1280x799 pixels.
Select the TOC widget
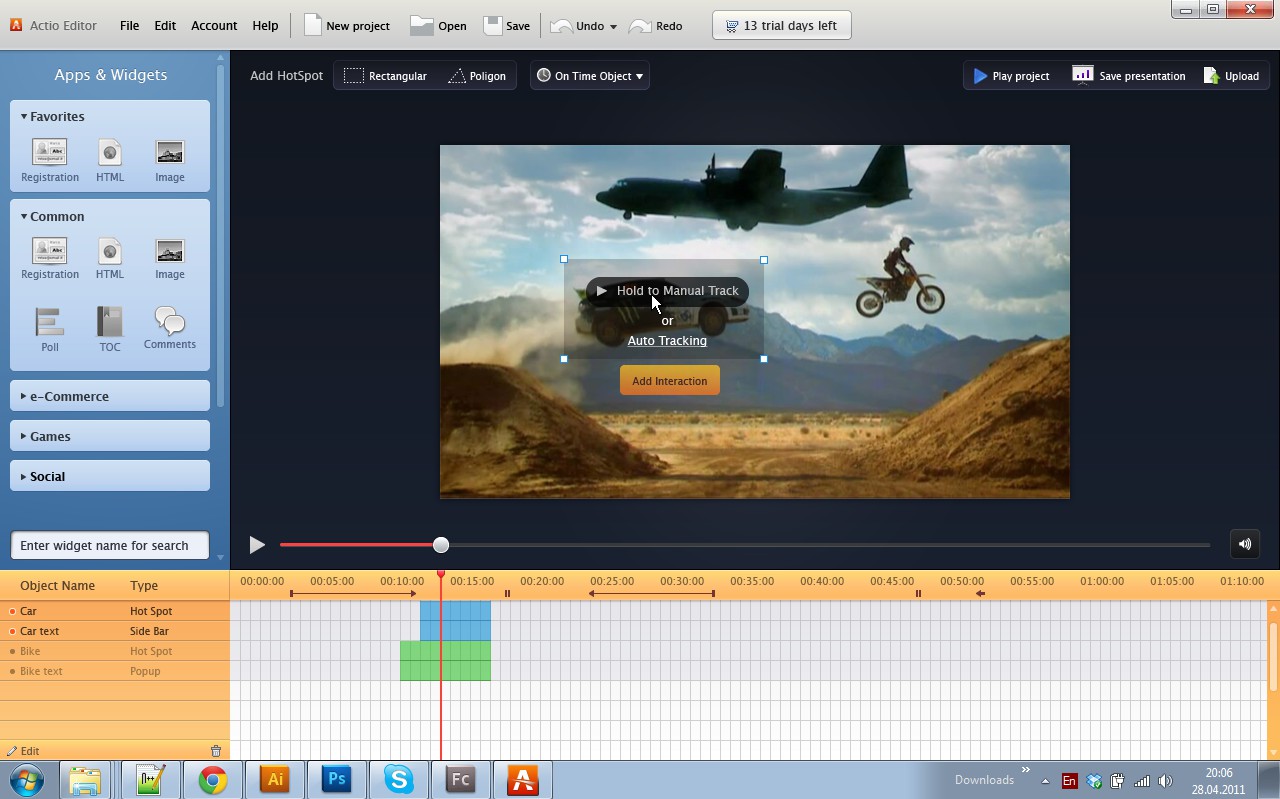110,330
